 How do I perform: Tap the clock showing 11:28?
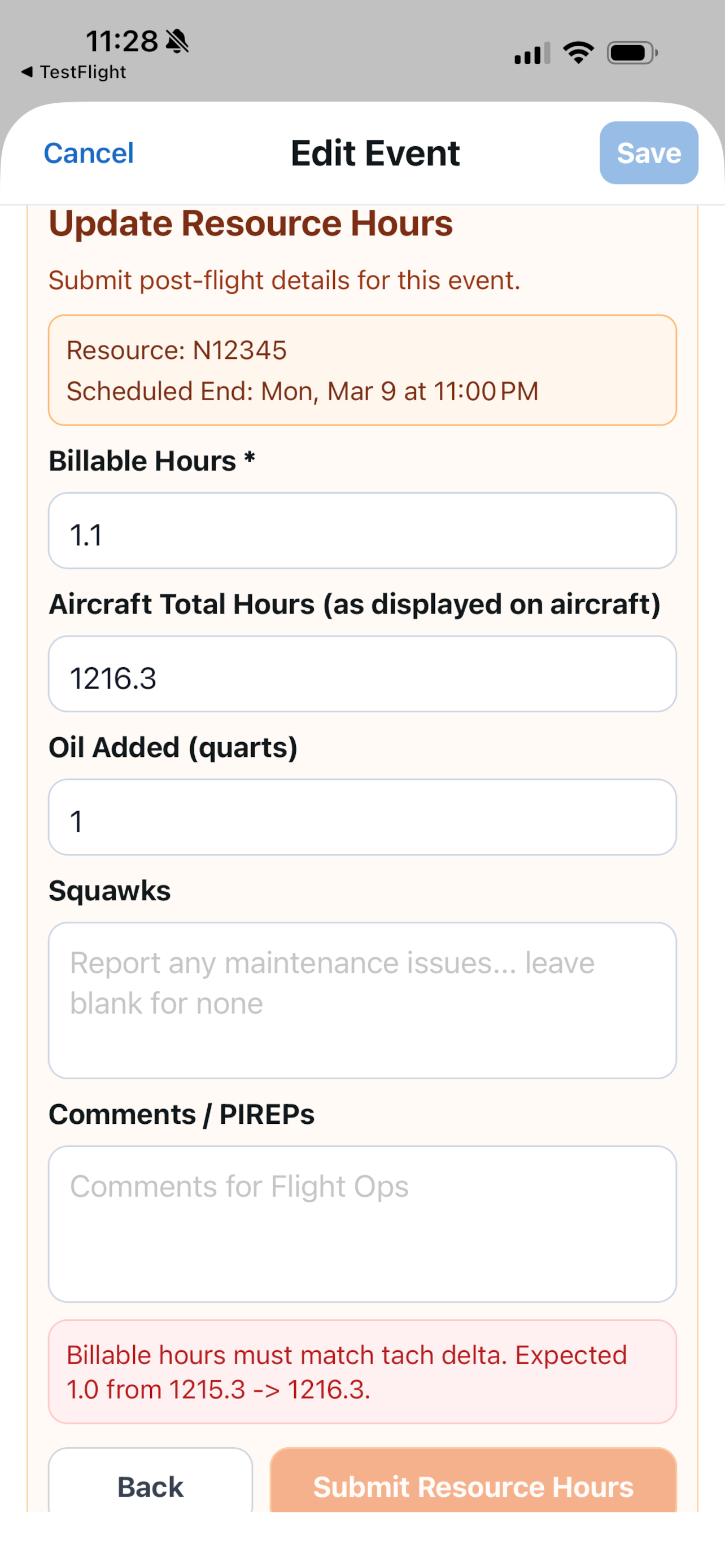tap(122, 40)
